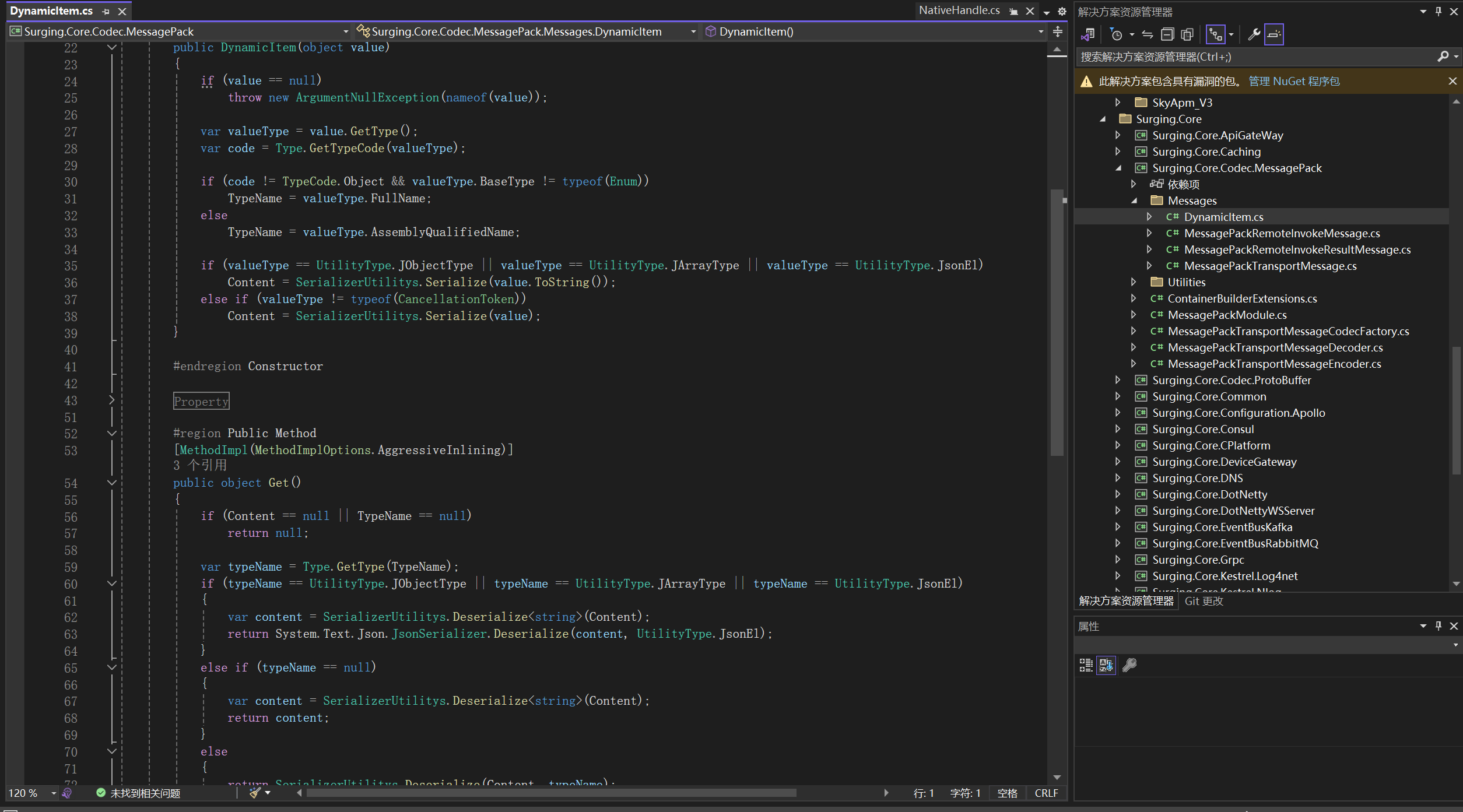Open properties with the wrench icon
This screenshot has width=1463, height=812.
coord(1253,34)
